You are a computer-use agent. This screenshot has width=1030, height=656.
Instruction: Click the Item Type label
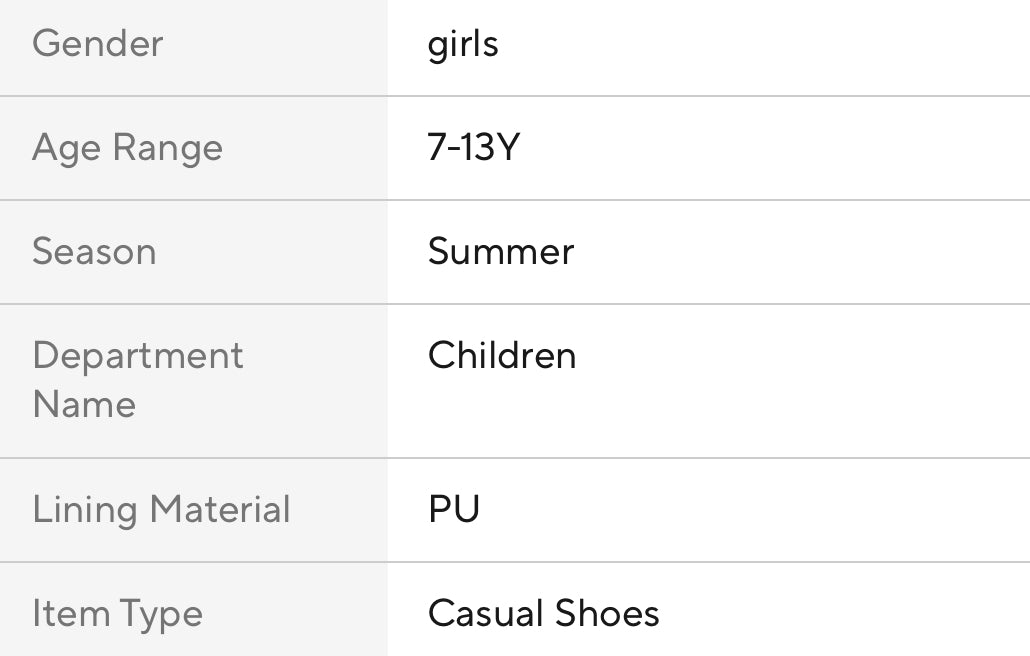(117, 613)
